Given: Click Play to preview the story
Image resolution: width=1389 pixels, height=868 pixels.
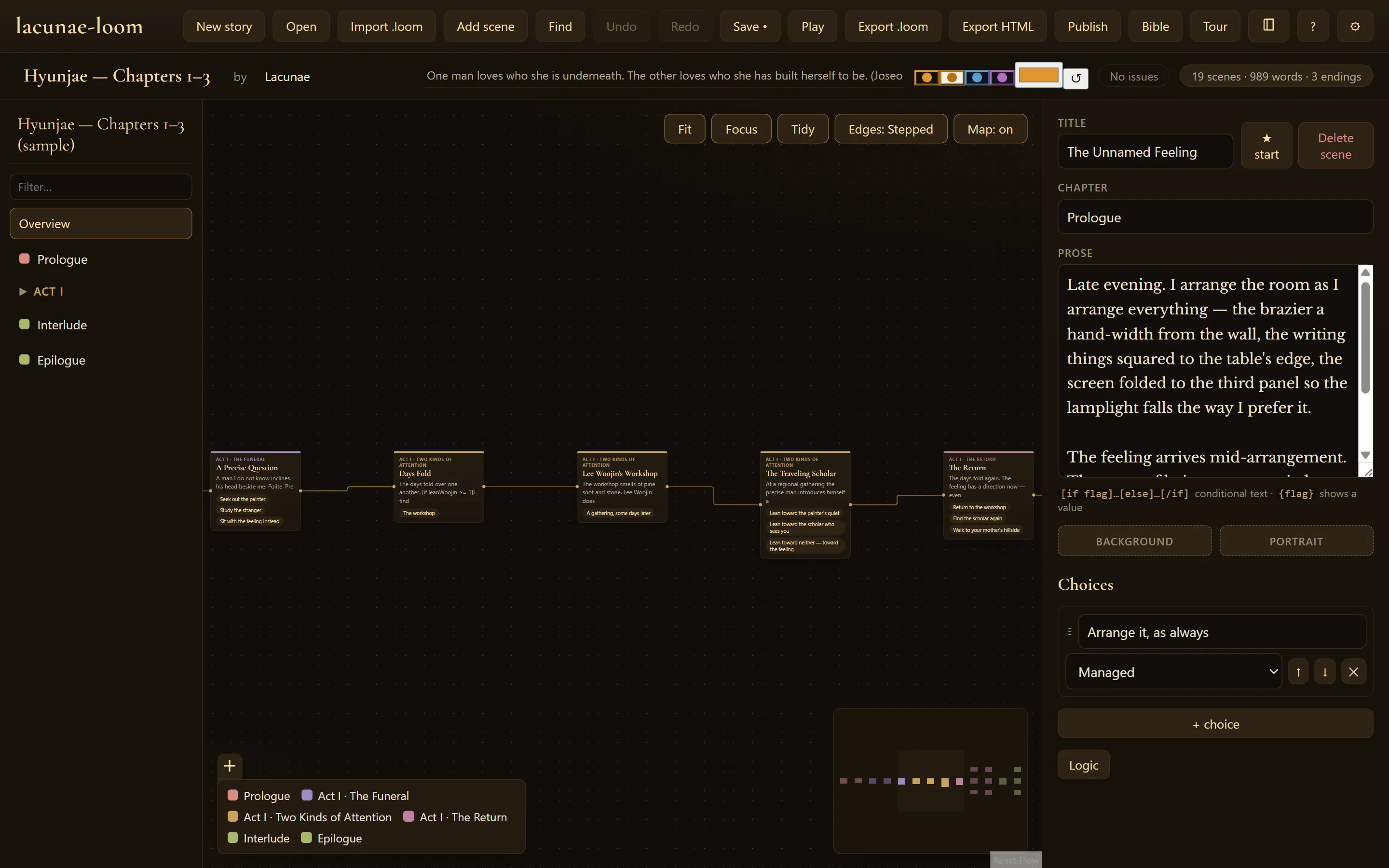Looking at the screenshot, I should (812, 26).
